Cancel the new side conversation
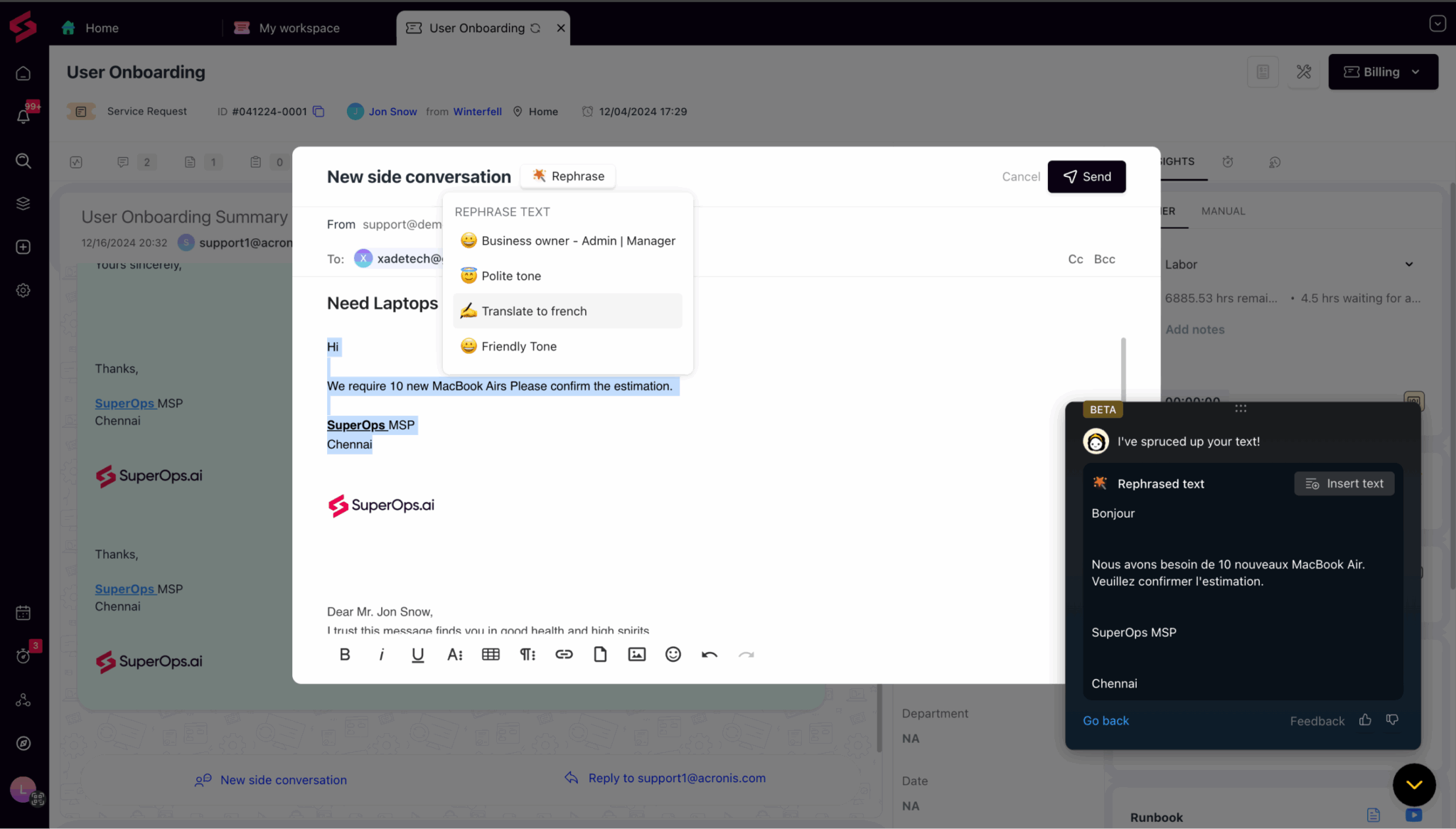 pos(1021,176)
